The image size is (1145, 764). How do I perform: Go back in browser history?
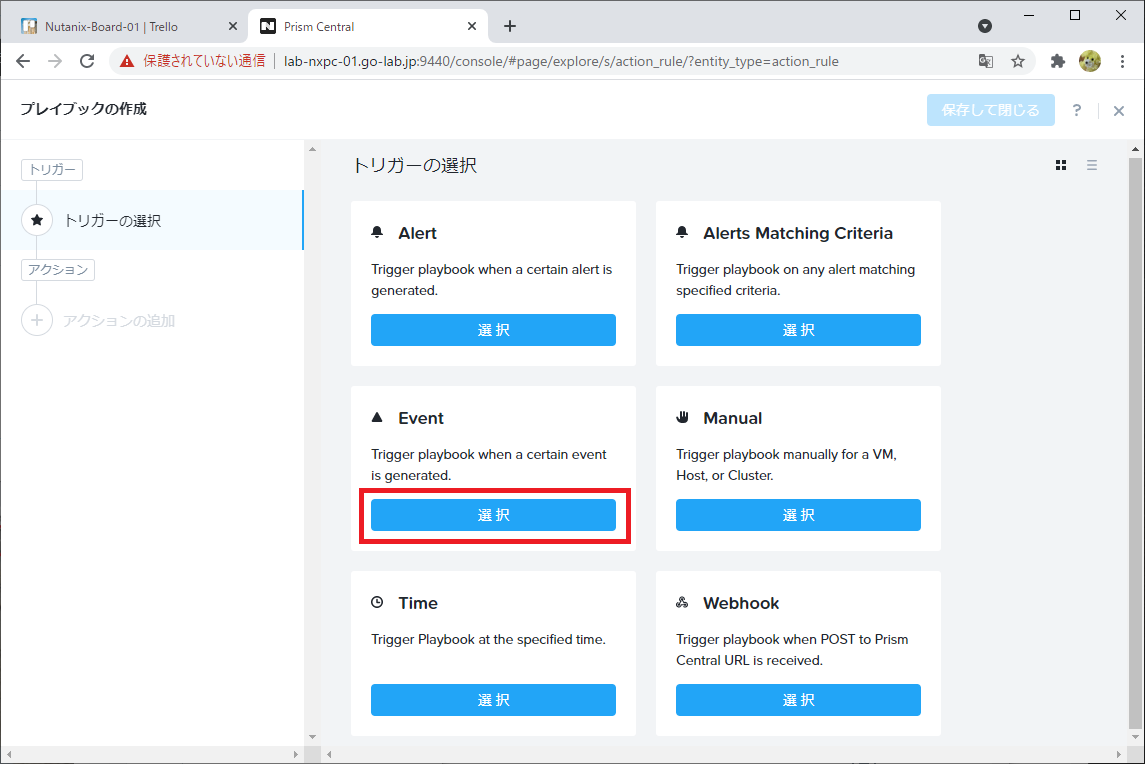23,61
